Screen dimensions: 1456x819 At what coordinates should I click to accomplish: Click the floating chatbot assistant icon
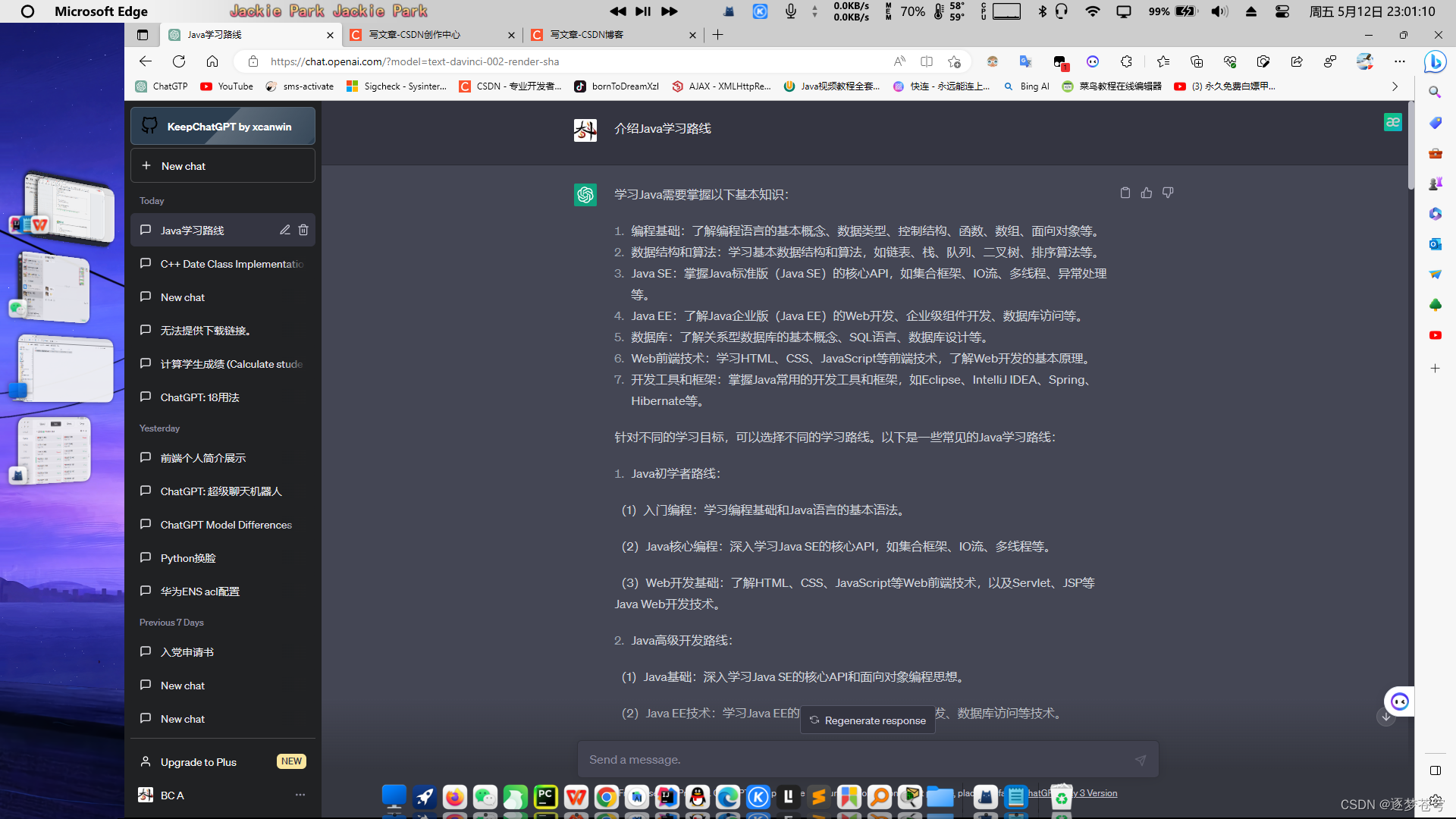pos(1400,701)
